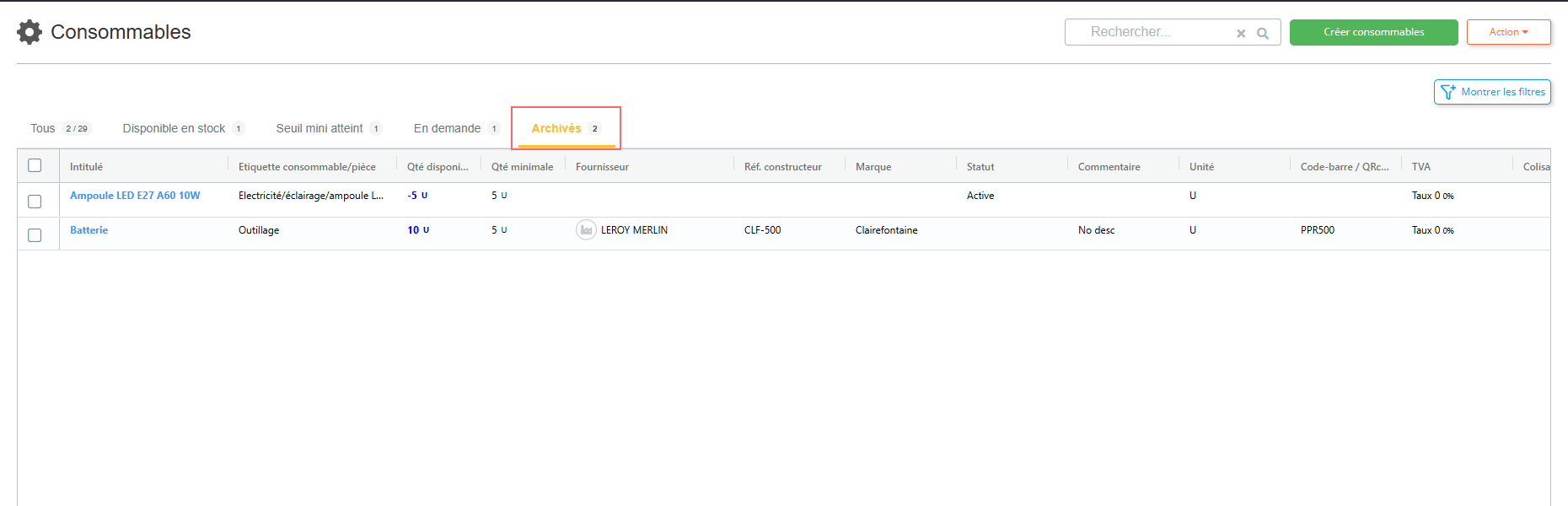Click the filter funnel icon
Image resolution: width=1568 pixels, height=506 pixels.
1447,92
